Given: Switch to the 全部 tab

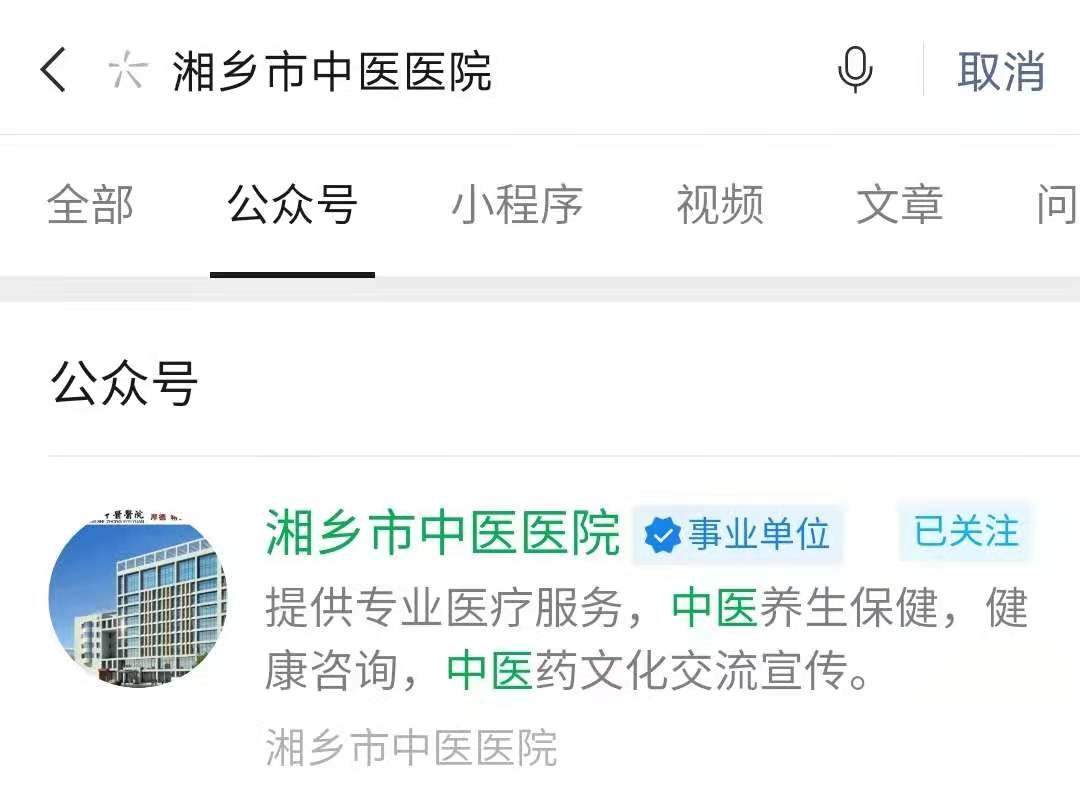Looking at the screenshot, I should pos(90,205).
